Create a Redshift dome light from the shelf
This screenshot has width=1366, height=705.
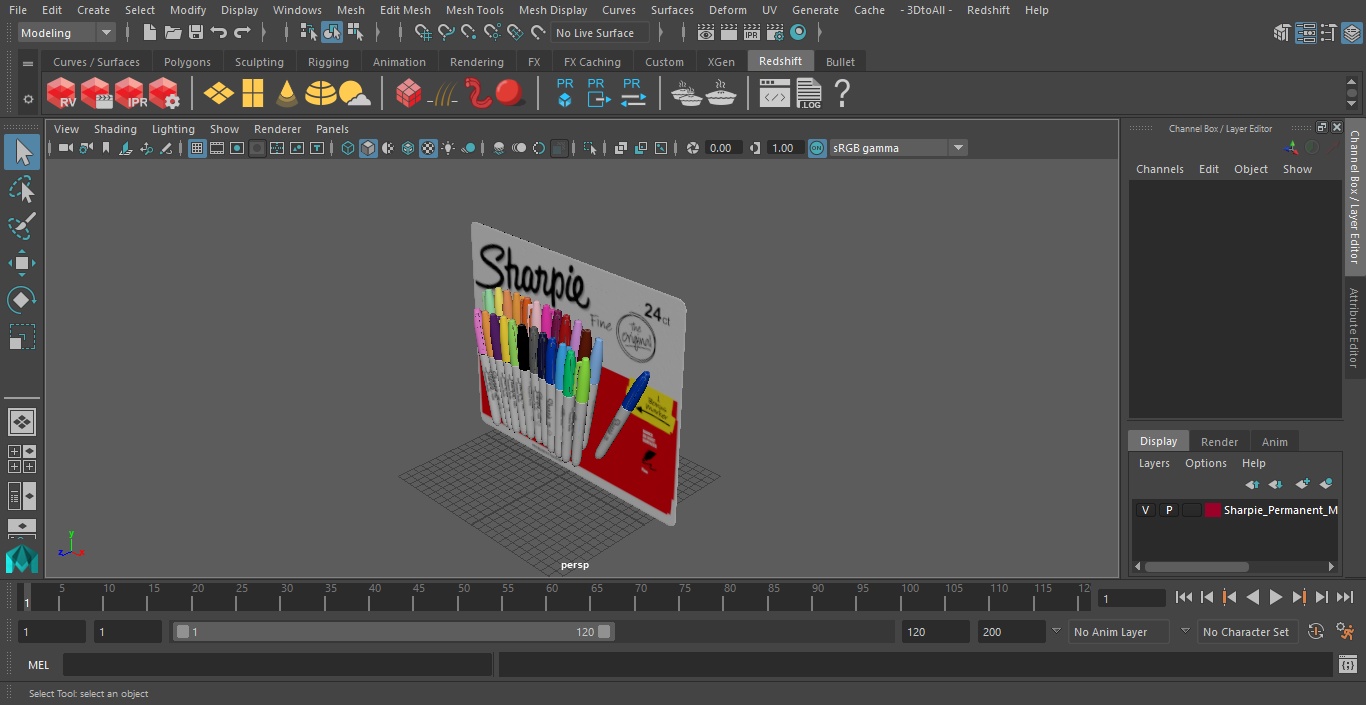pos(321,94)
